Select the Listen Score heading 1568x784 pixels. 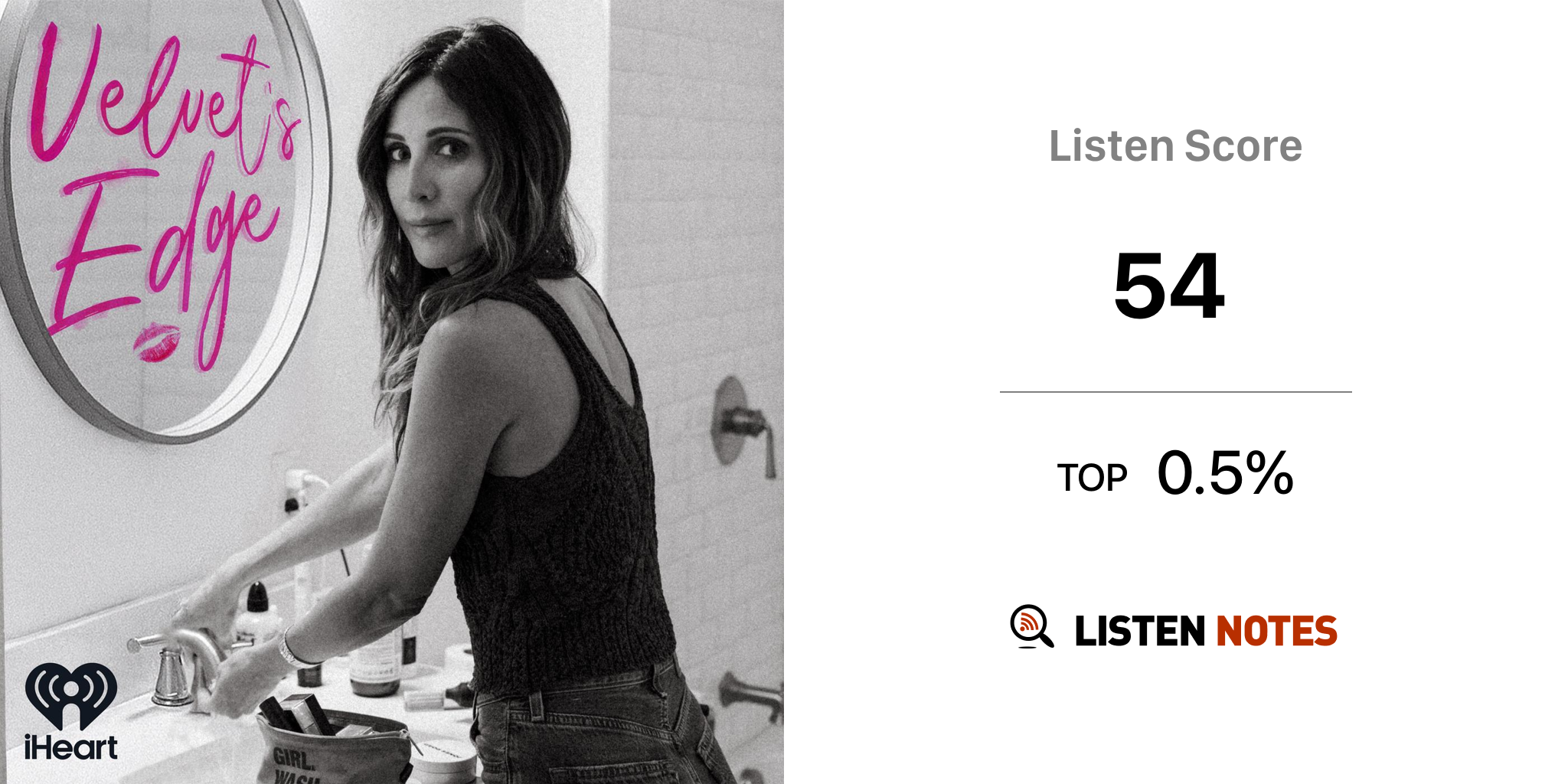click(1175, 146)
